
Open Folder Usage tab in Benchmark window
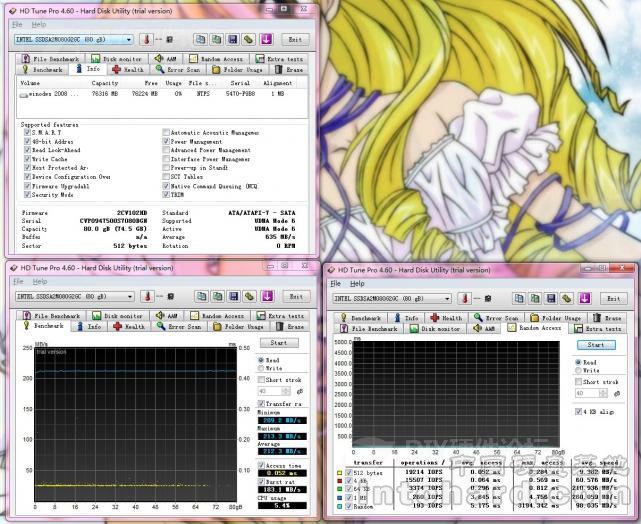(x=238, y=327)
